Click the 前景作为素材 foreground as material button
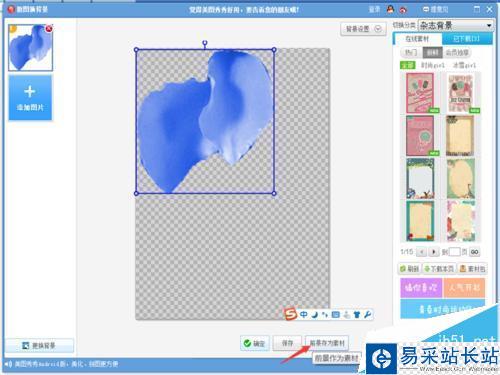This screenshot has height=375, width=500. tap(327, 343)
